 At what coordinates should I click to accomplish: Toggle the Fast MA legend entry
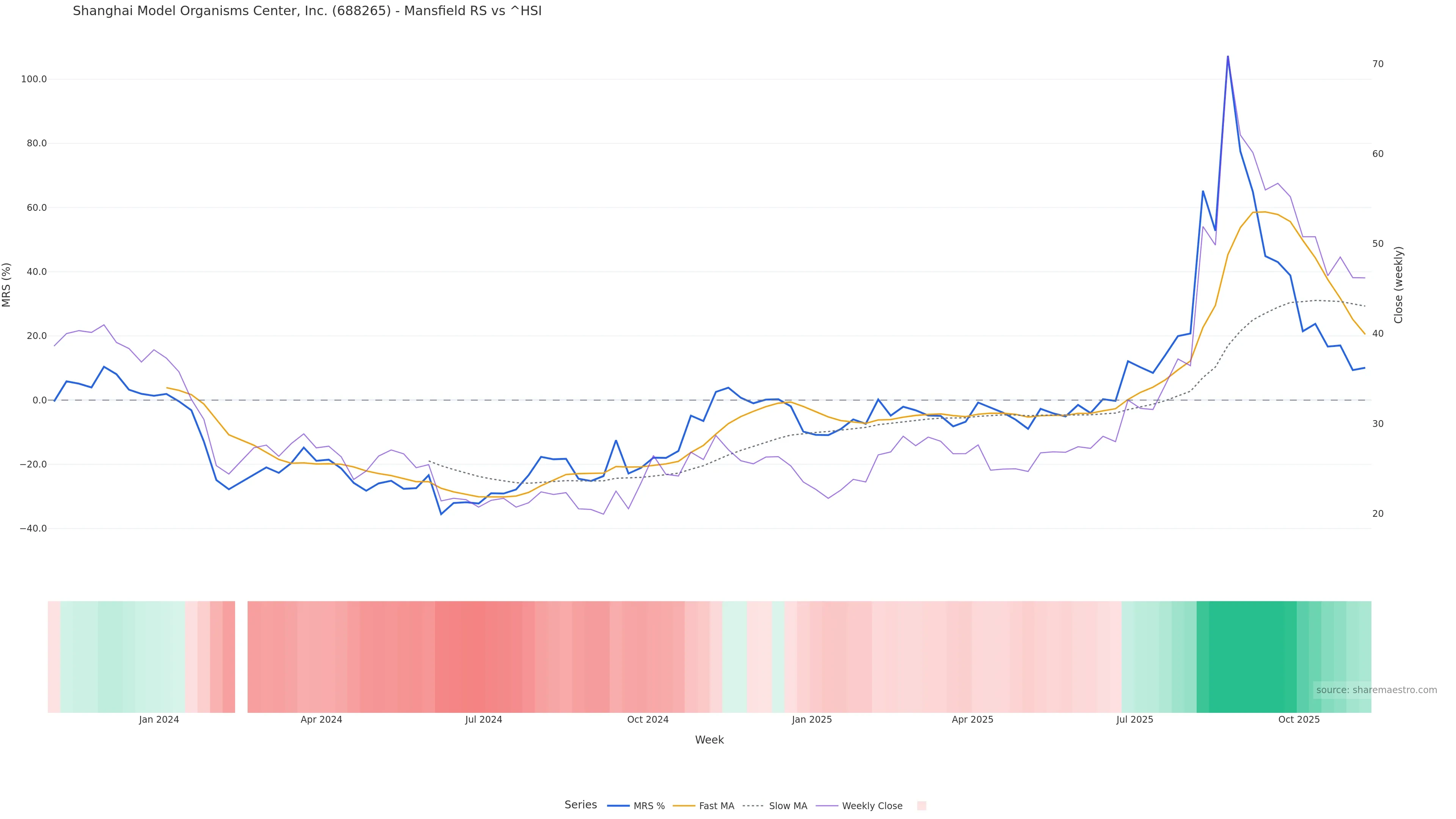point(716,806)
